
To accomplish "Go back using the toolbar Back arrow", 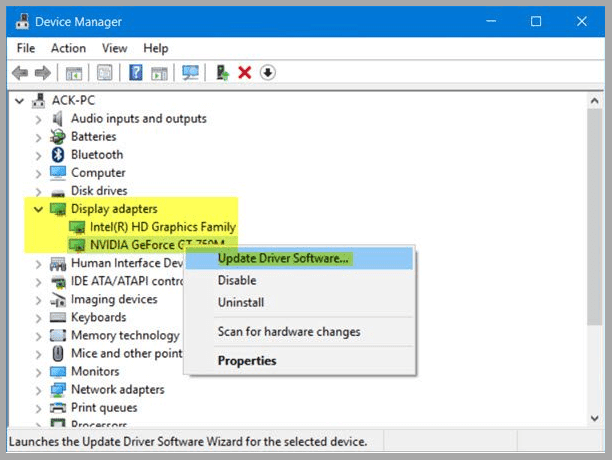I will coord(20,73).
